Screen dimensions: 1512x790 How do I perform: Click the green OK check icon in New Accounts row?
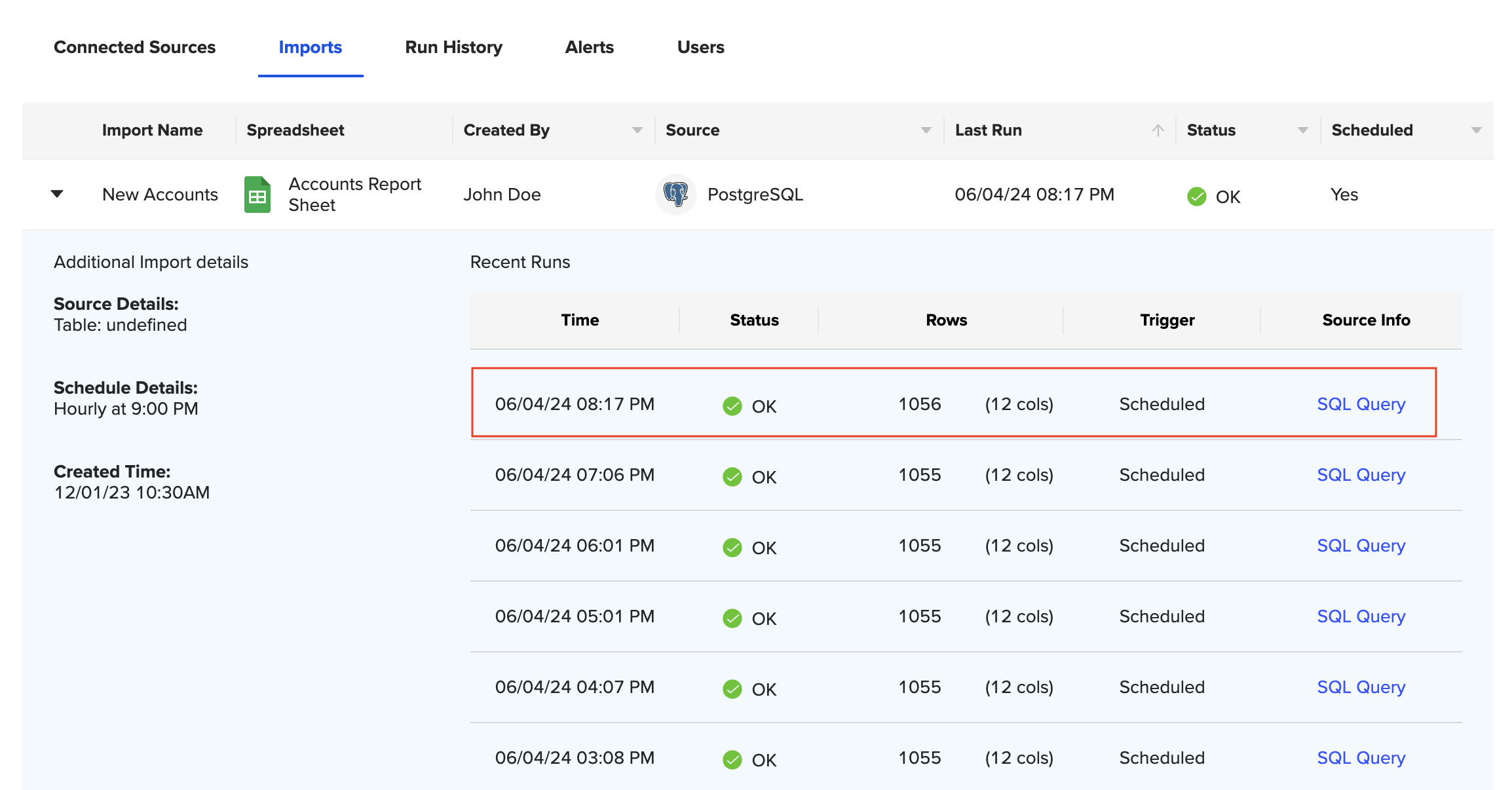pyautogui.click(x=1196, y=197)
